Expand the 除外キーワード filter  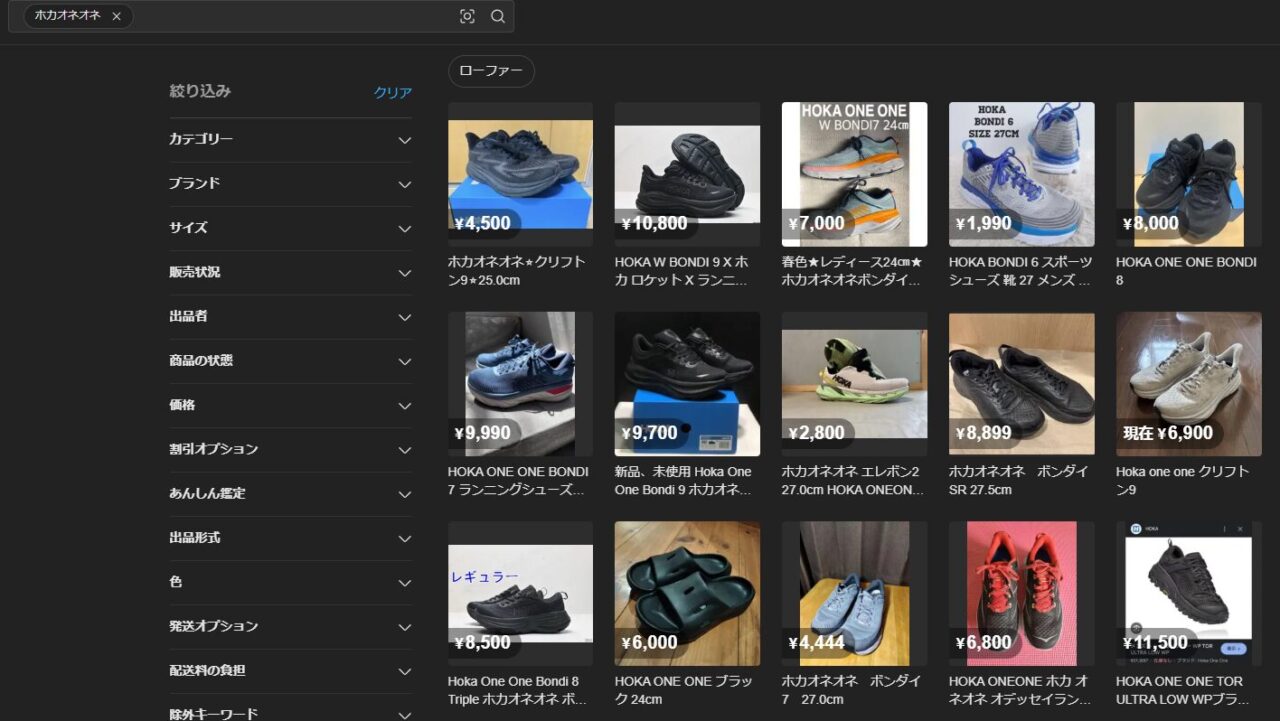290,714
